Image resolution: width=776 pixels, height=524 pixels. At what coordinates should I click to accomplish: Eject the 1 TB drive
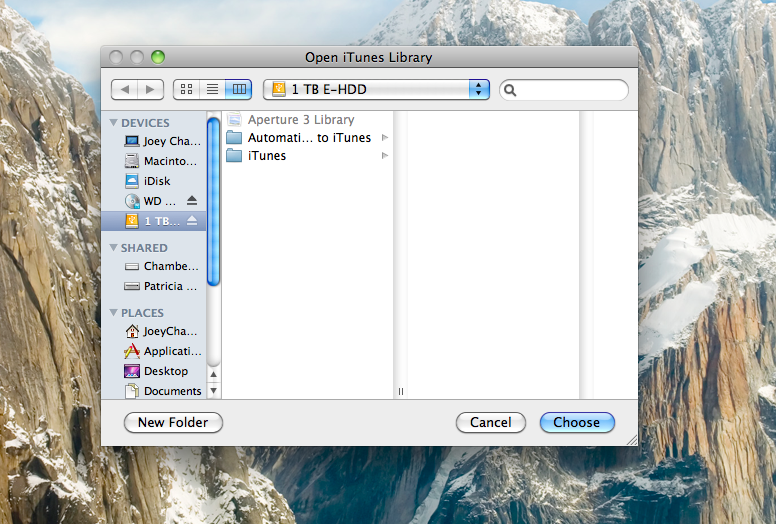192,221
